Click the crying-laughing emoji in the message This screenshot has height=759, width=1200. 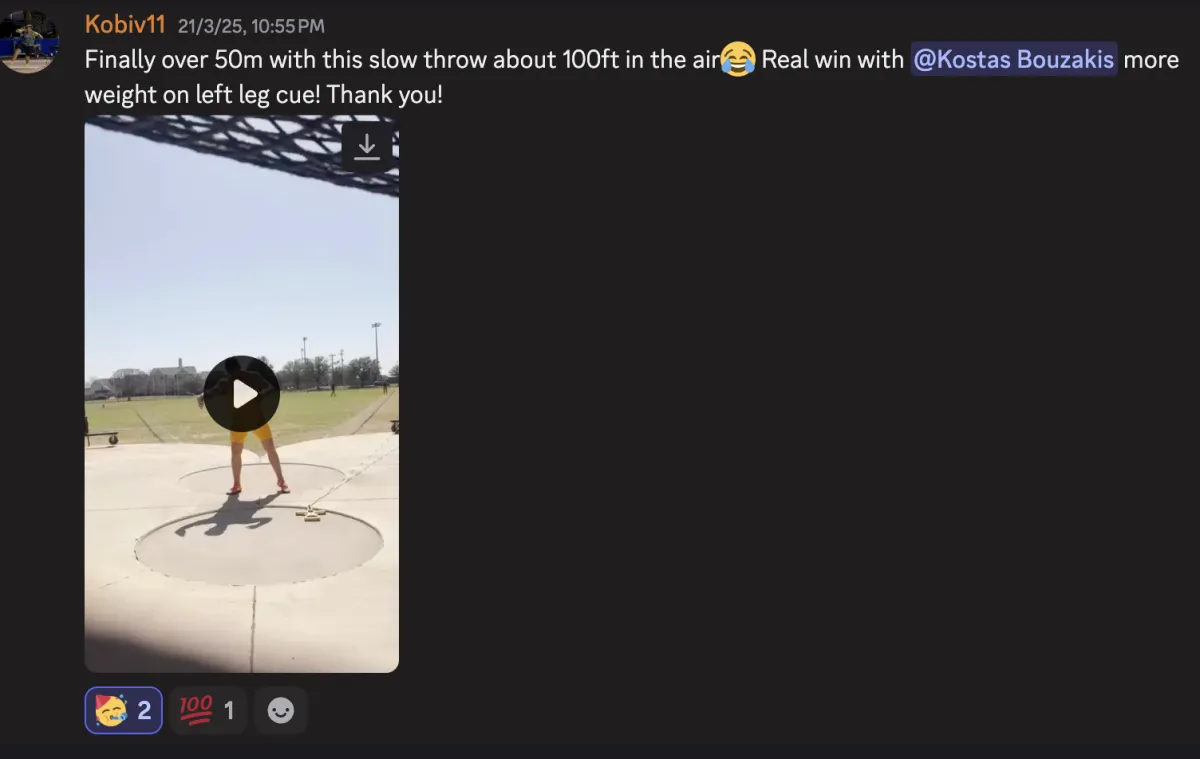[x=737, y=60]
